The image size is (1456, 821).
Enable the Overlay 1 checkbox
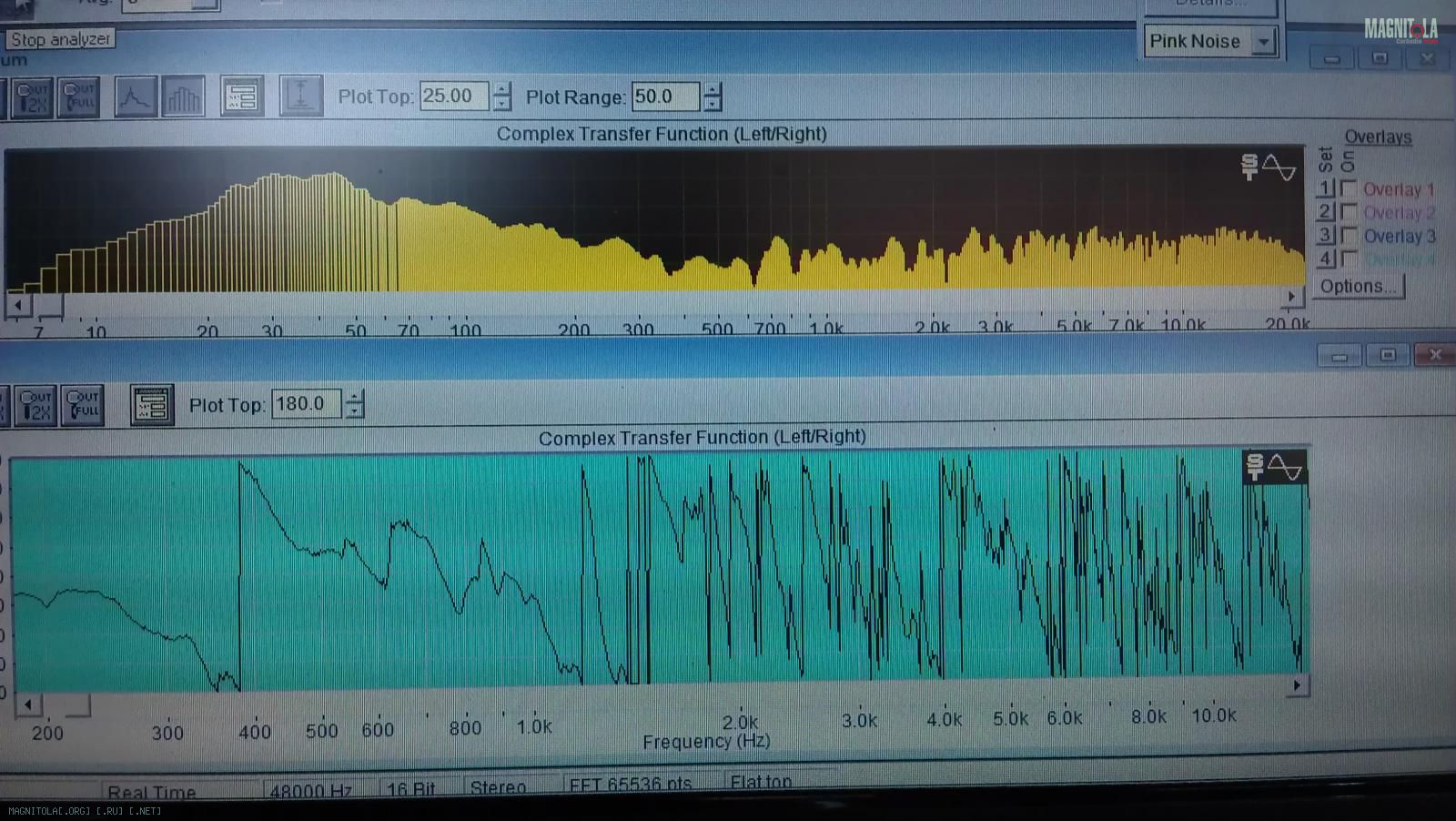point(1349,188)
